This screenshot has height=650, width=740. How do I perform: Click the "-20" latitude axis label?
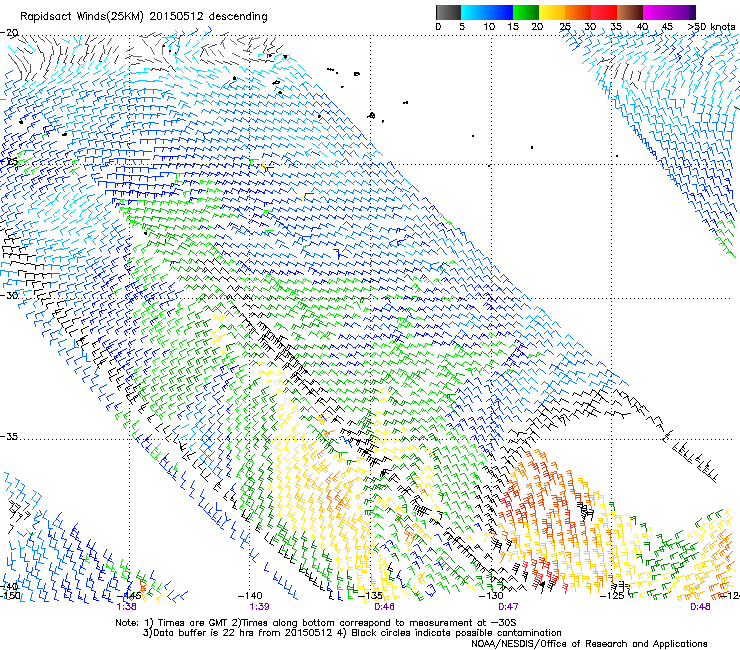(x=9, y=33)
